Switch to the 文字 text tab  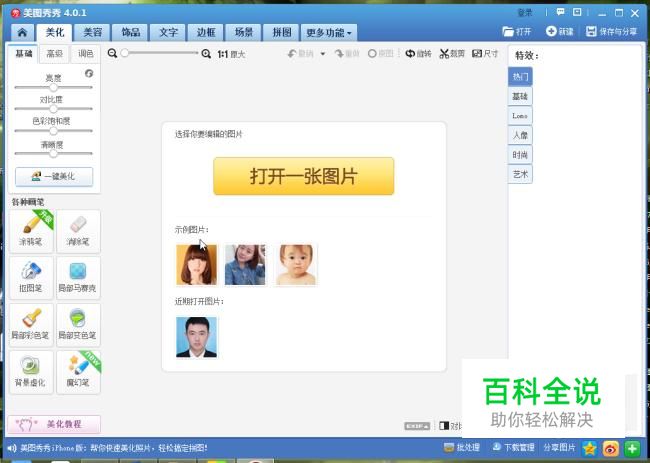(168, 32)
